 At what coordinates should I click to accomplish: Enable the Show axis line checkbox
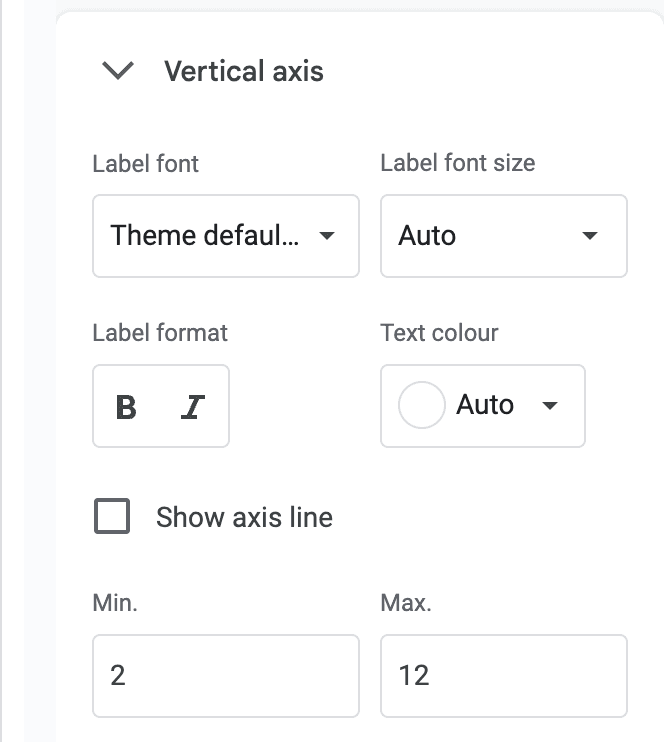[x=112, y=517]
